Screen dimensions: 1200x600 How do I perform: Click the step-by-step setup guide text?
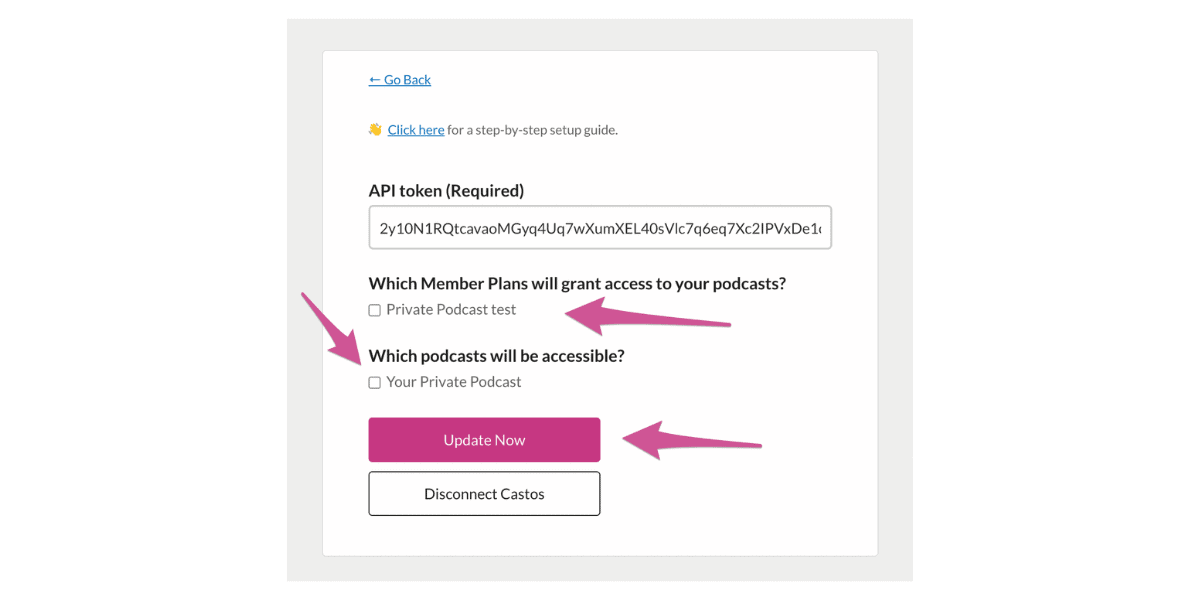532,130
